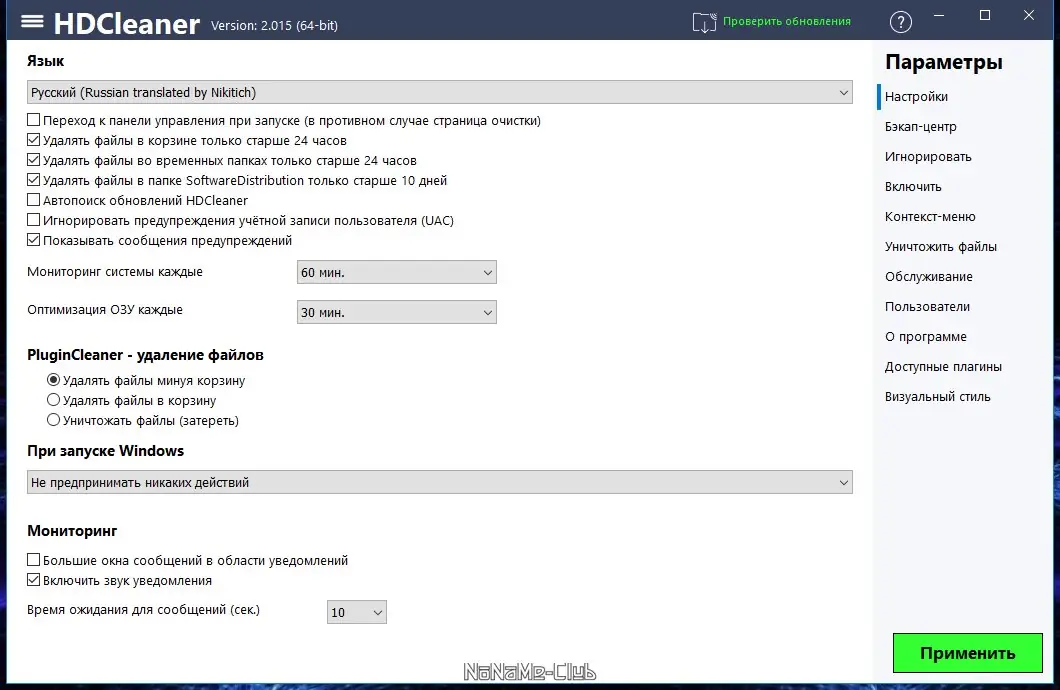
Task: Open Мониторинг системы каждые 60 мин. dropdown
Action: tap(397, 272)
